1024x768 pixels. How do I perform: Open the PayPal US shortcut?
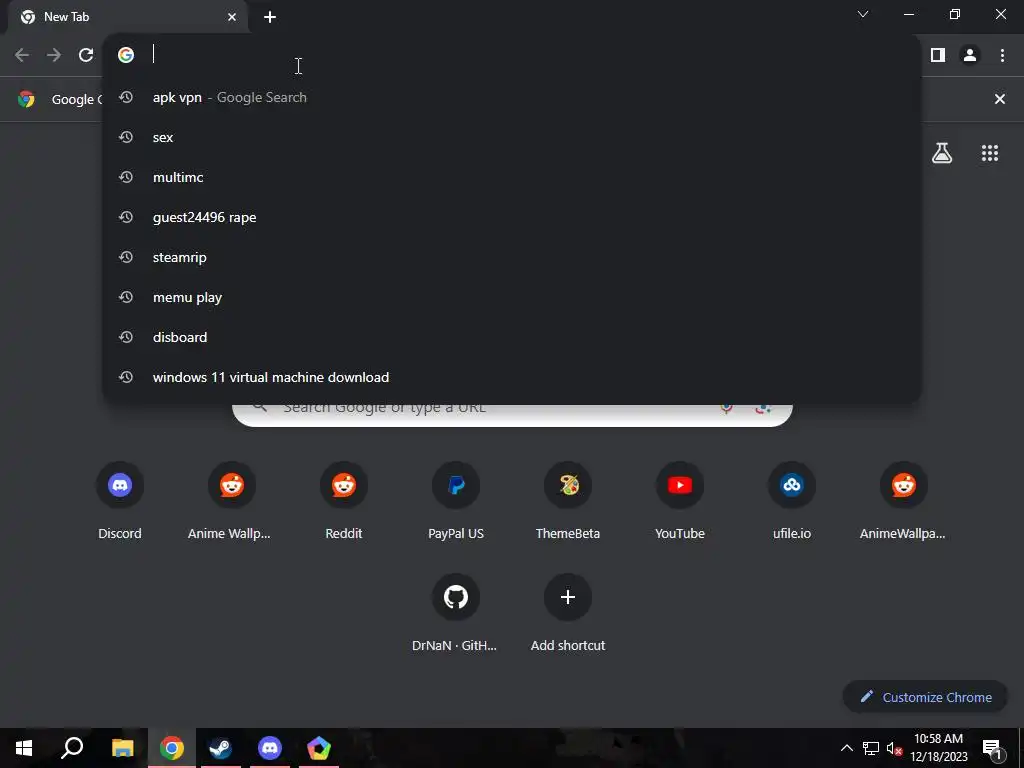tap(456, 502)
